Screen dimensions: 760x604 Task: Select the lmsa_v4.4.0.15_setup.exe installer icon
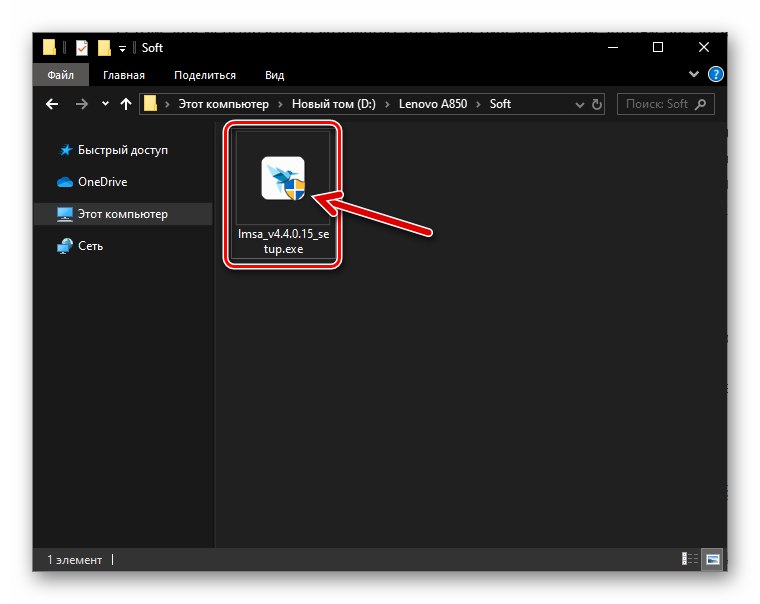click(x=284, y=178)
